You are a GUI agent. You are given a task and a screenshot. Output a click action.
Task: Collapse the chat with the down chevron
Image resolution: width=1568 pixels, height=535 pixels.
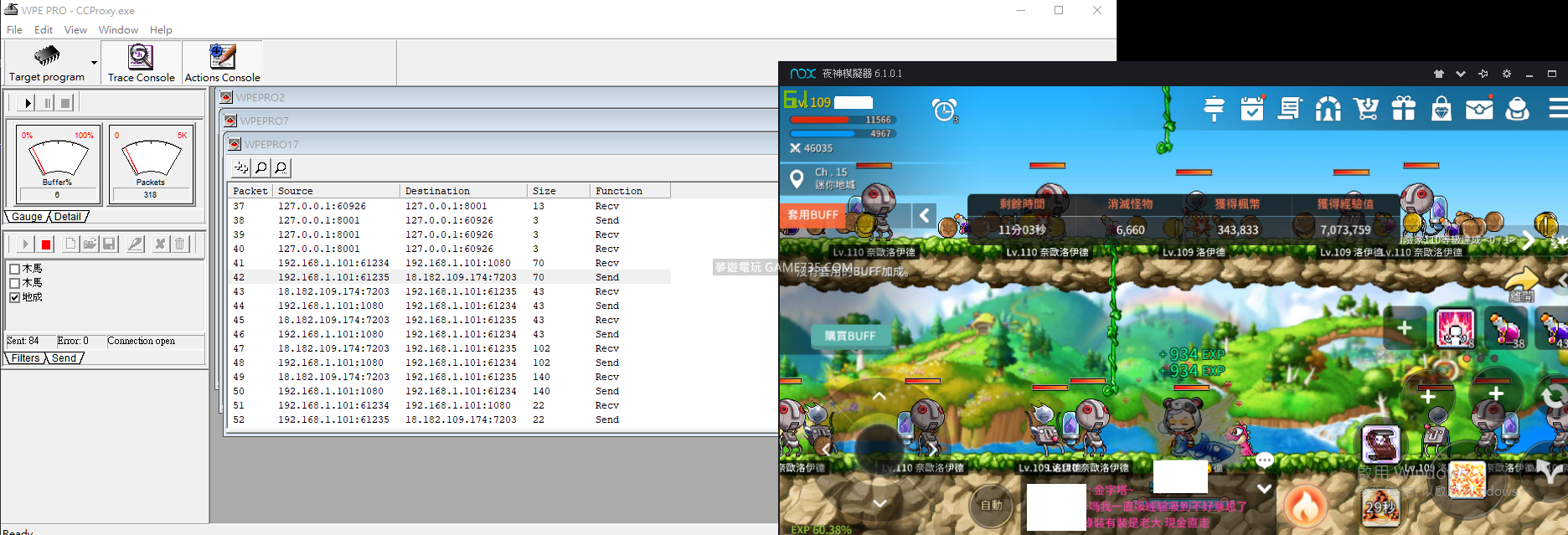coord(1265,488)
